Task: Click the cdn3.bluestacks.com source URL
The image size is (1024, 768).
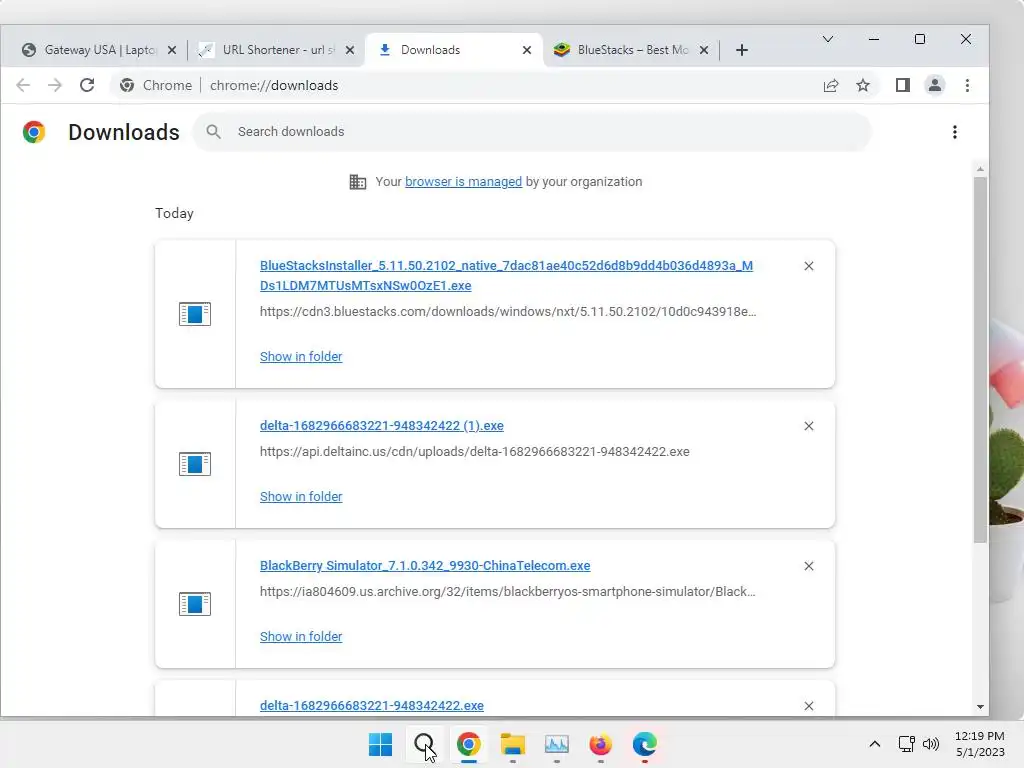Action: 507,312
